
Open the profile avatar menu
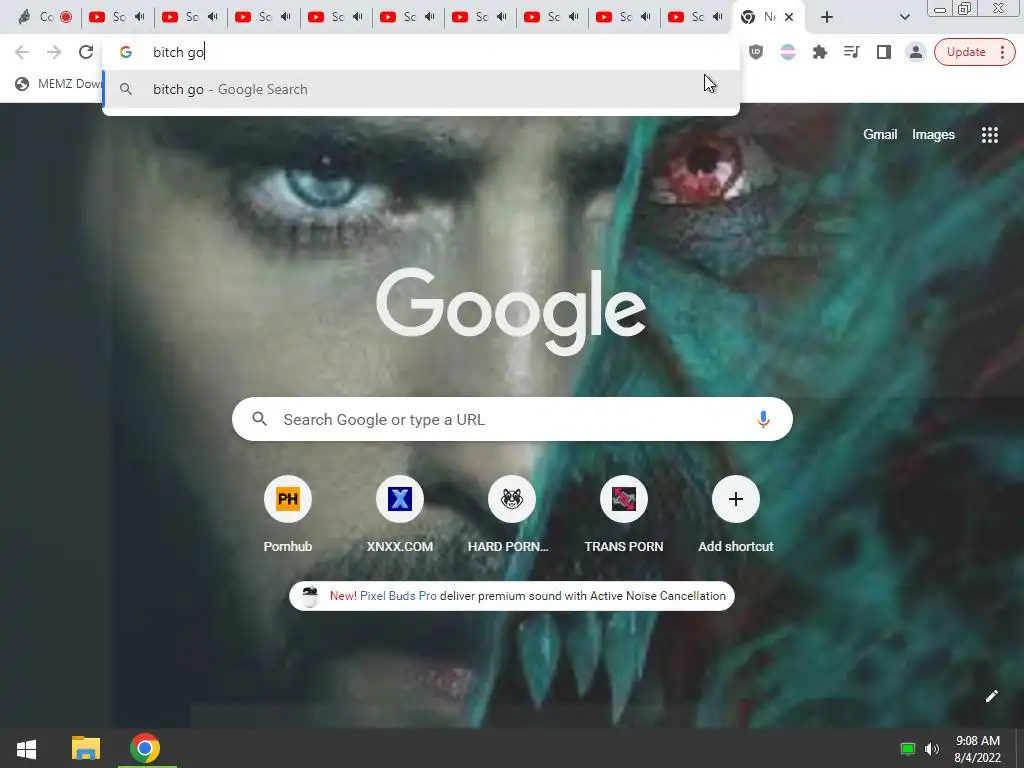[916, 52]
